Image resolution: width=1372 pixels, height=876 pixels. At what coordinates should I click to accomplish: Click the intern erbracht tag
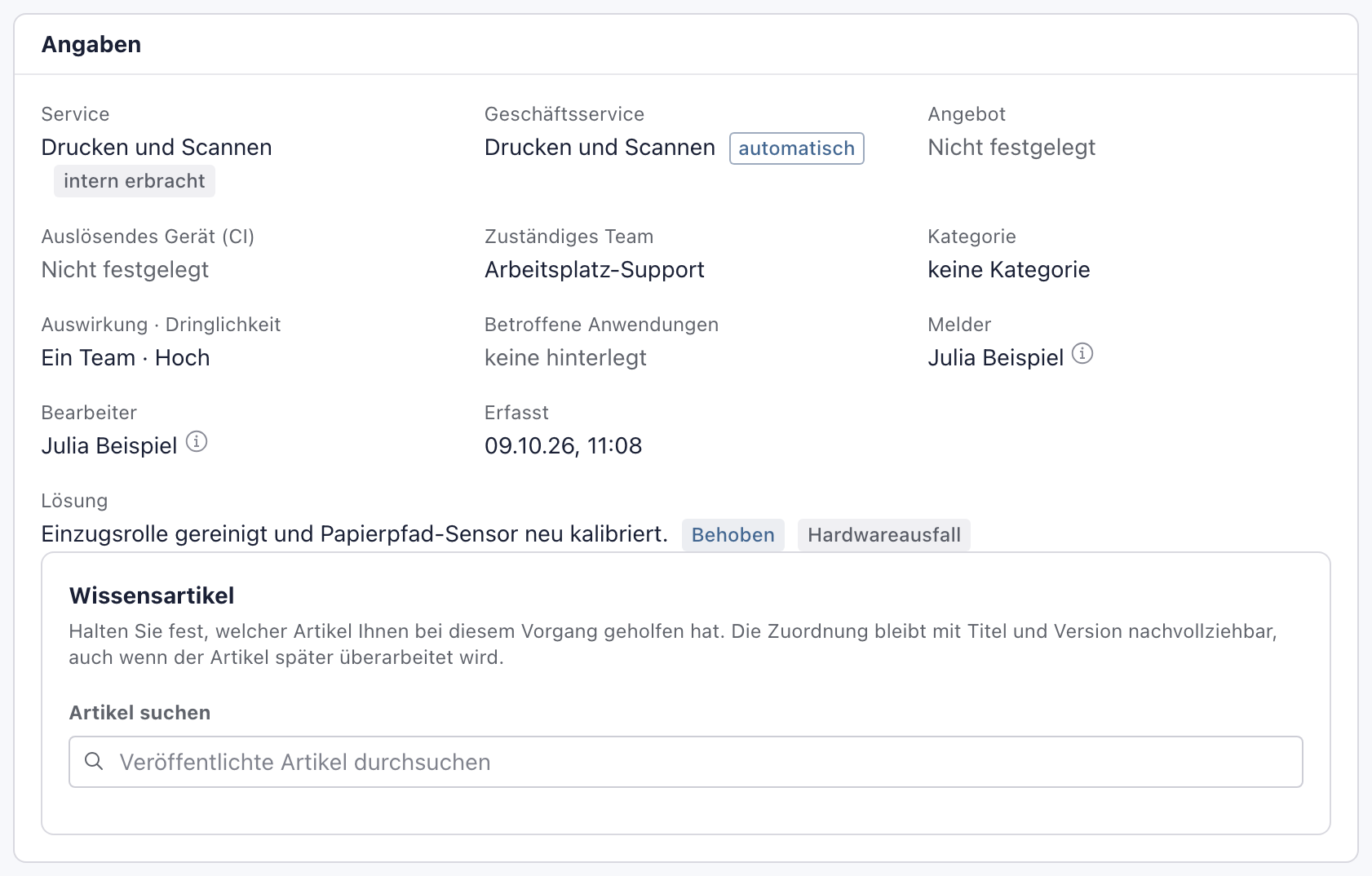[x=135, y=181]
